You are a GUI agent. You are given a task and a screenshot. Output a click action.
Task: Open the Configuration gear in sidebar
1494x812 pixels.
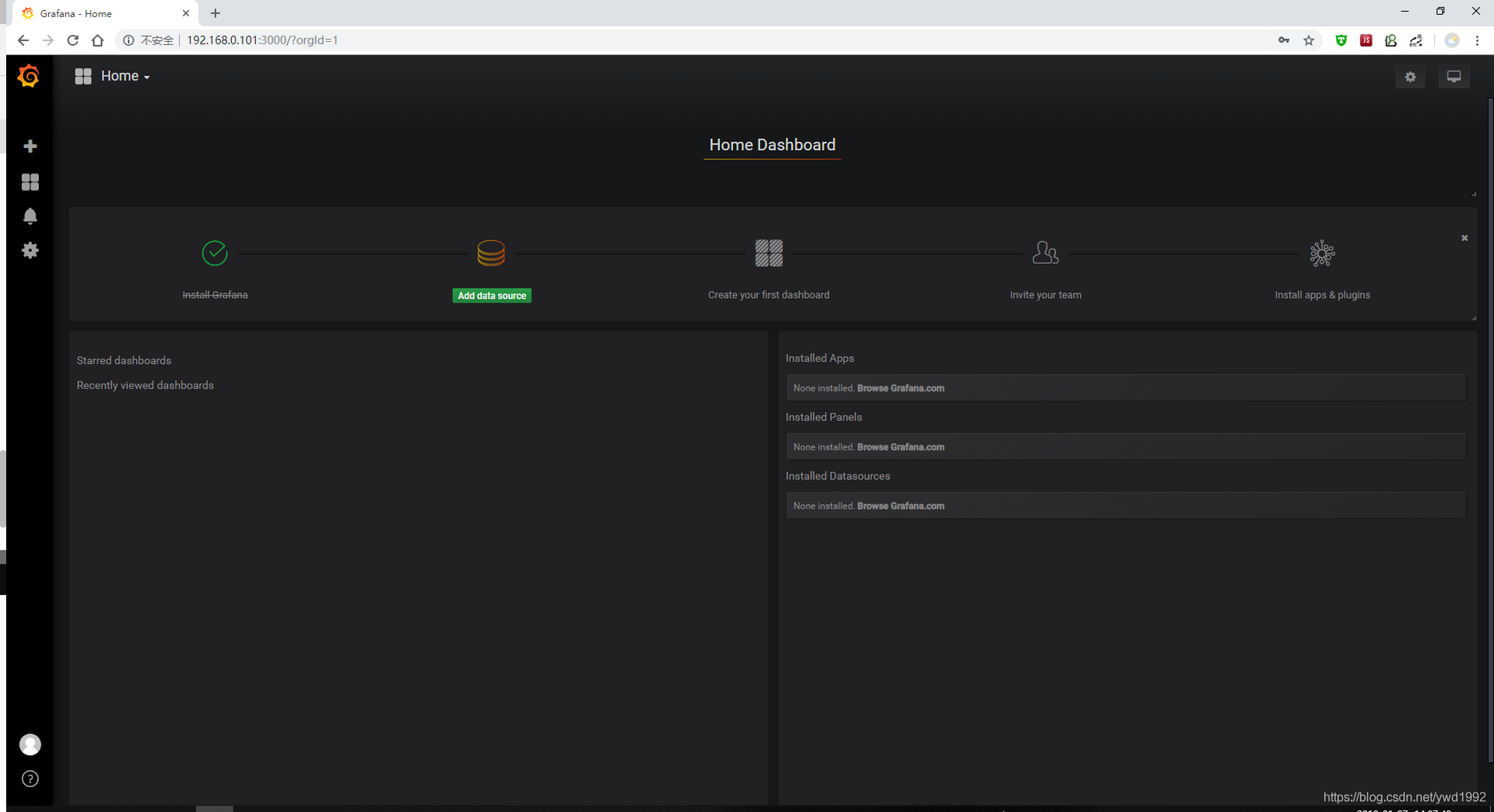[x=30, y=250]
